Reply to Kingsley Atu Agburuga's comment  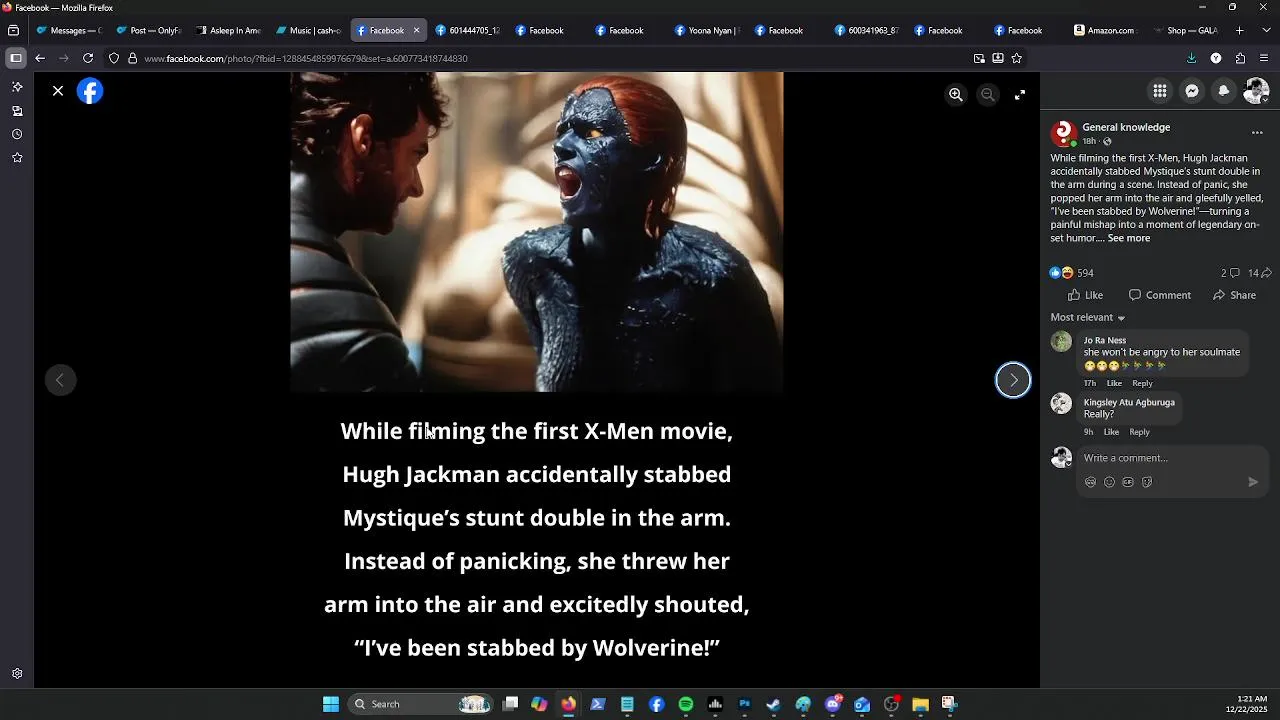coord(1139,432)
